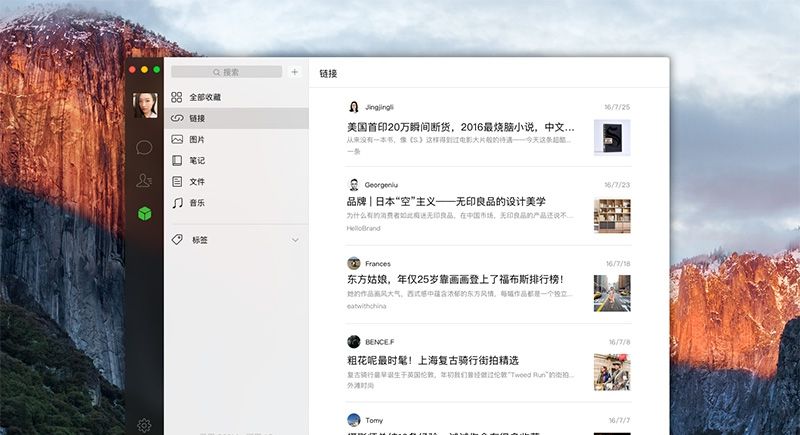Viewport: 800px width, 435px height.
Task: Select the 链接 link chain icon
Action: point(177,118)
